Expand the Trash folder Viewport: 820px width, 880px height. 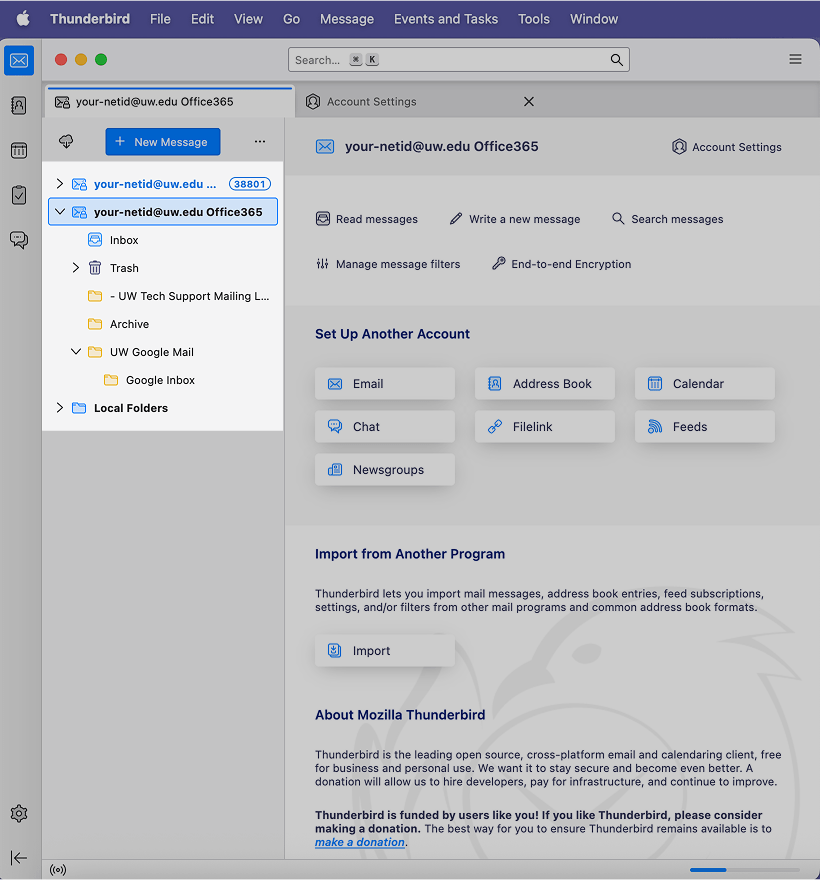tap(76, 268)
